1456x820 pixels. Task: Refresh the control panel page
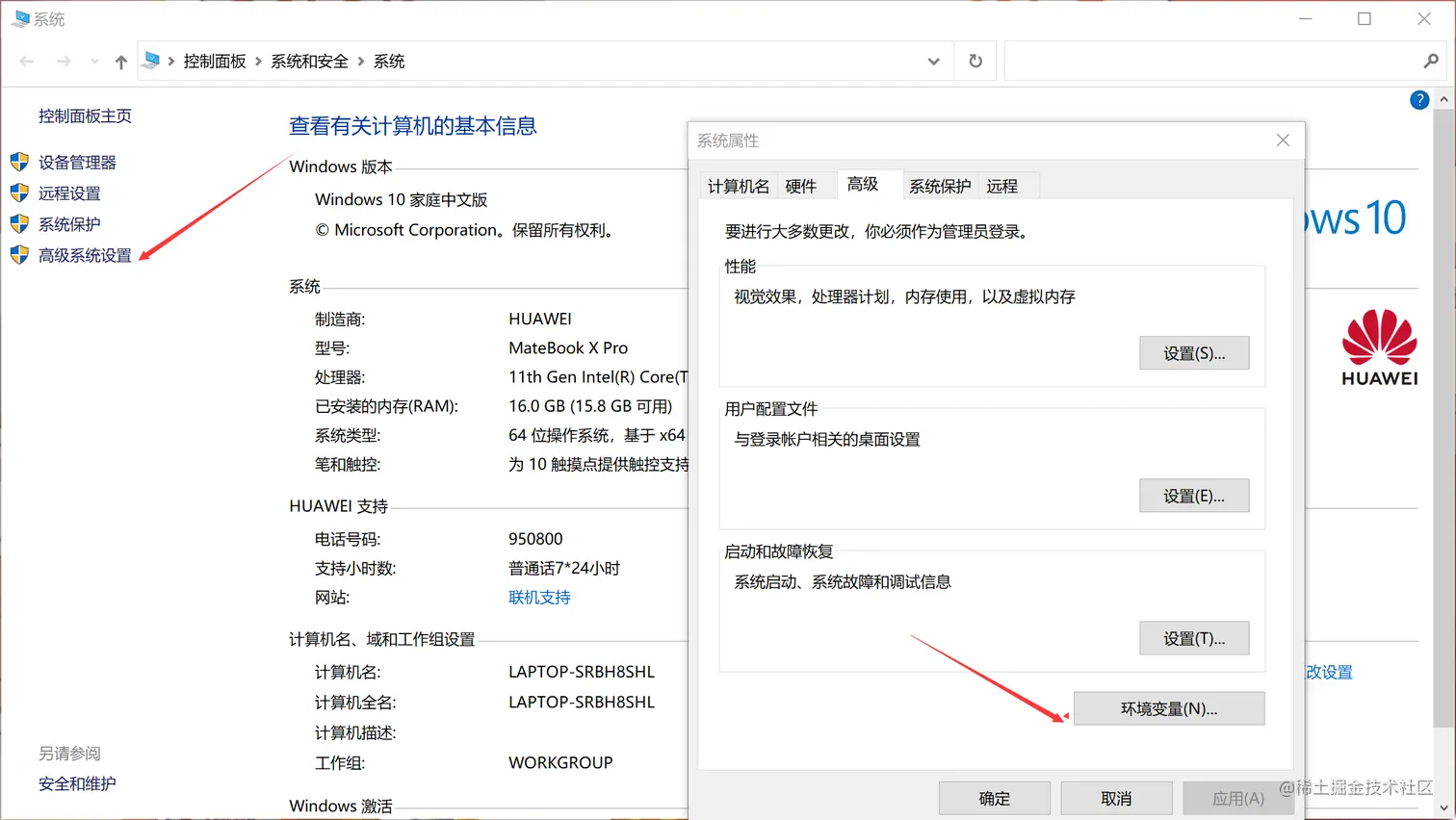[x=975, y=62]
